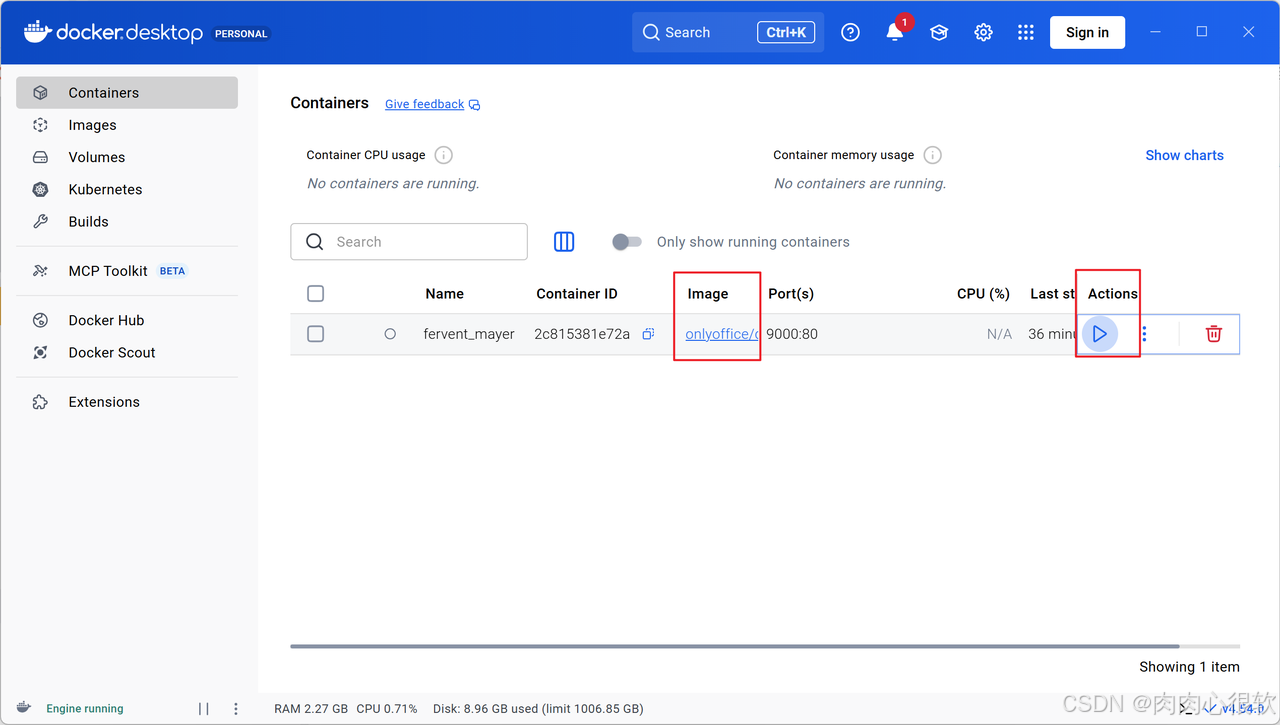This screenshot has width=1280, height=725.
Task: Copy container ID 2c815381e72a
Action: pos(648,334)
